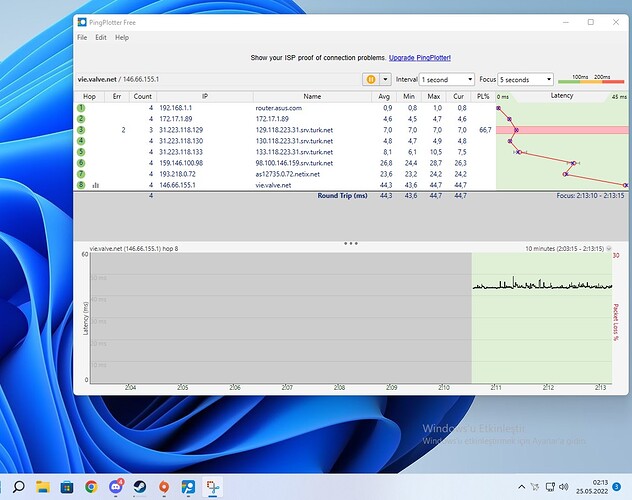Open the volume icon in system tray
The height and width of the screenshot is (500, 632).
[564, 487]
